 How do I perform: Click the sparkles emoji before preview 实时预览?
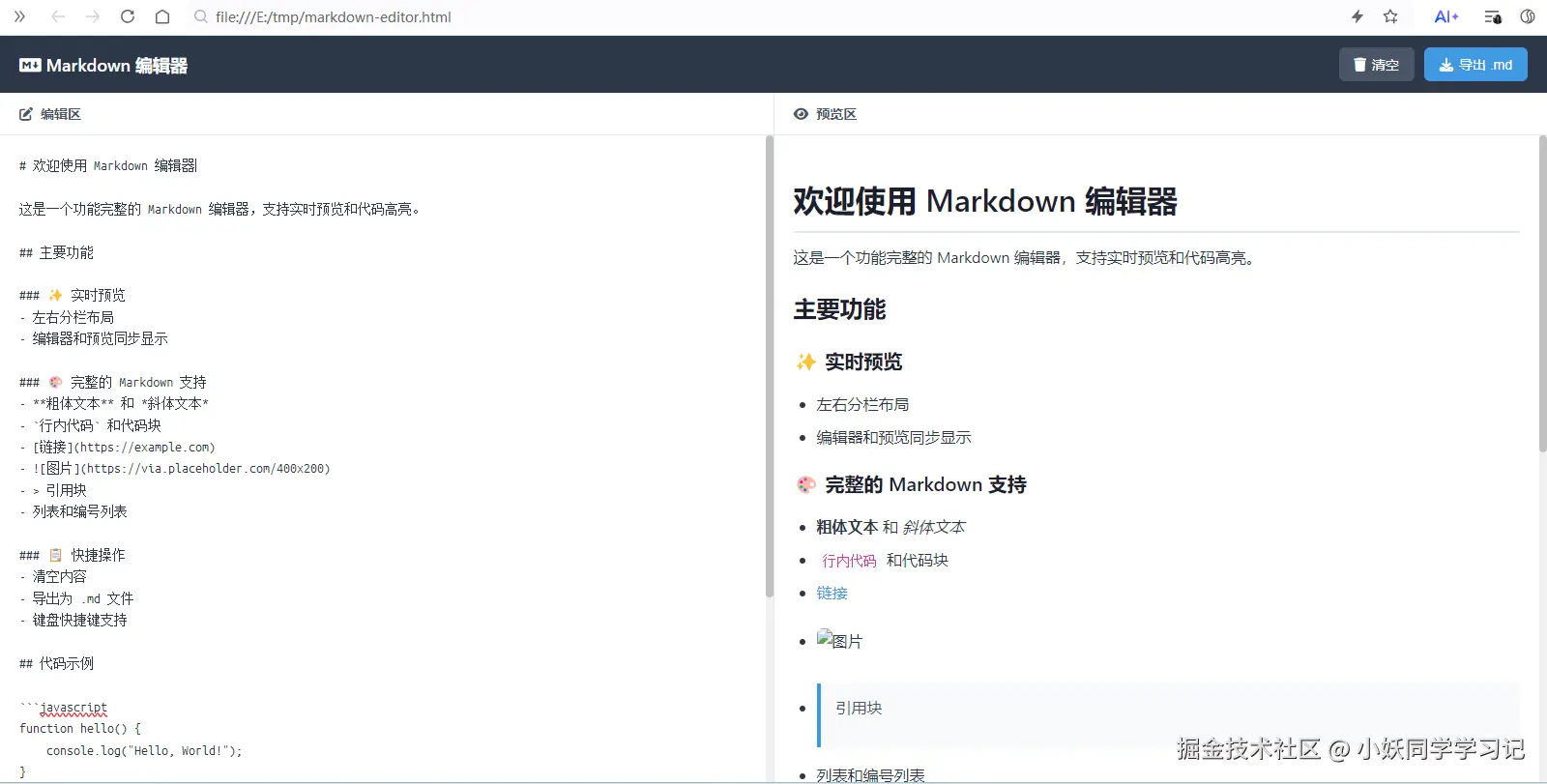point(805,362)
